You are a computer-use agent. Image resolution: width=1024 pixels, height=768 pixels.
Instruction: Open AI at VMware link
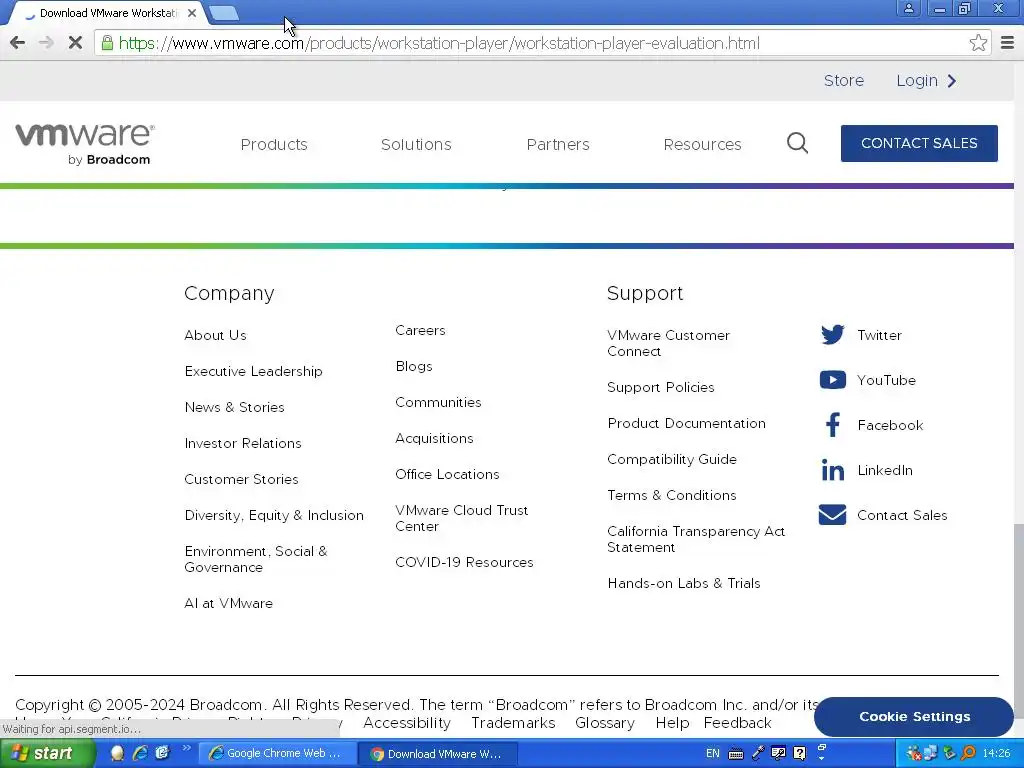click(228, 603)
